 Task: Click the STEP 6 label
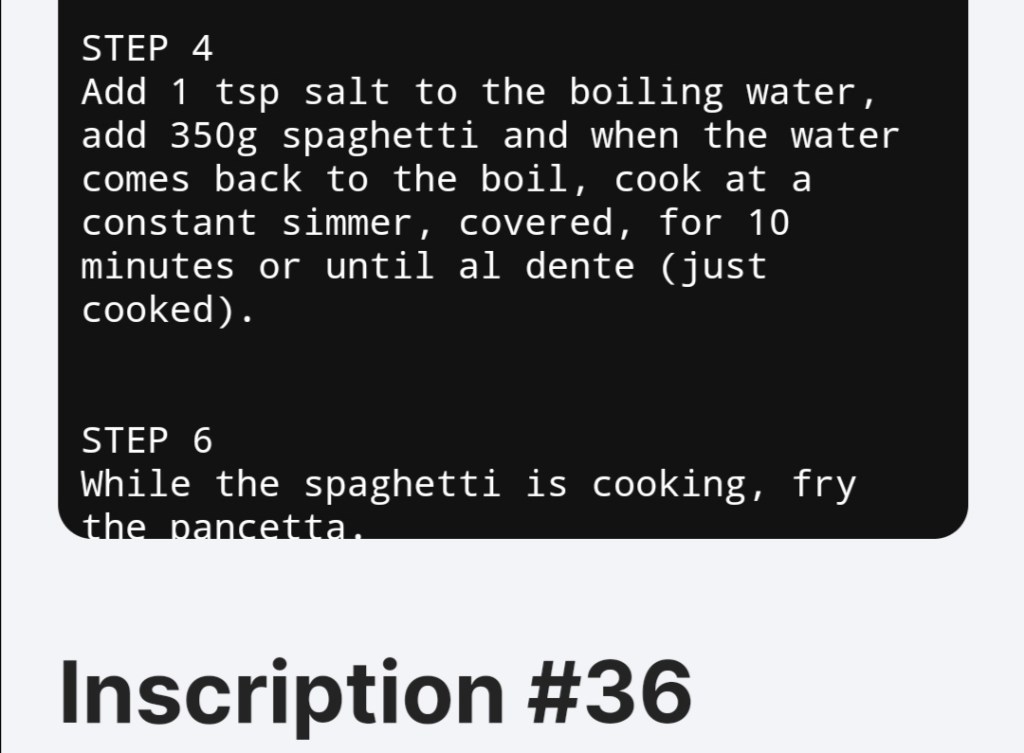[147, 440]
